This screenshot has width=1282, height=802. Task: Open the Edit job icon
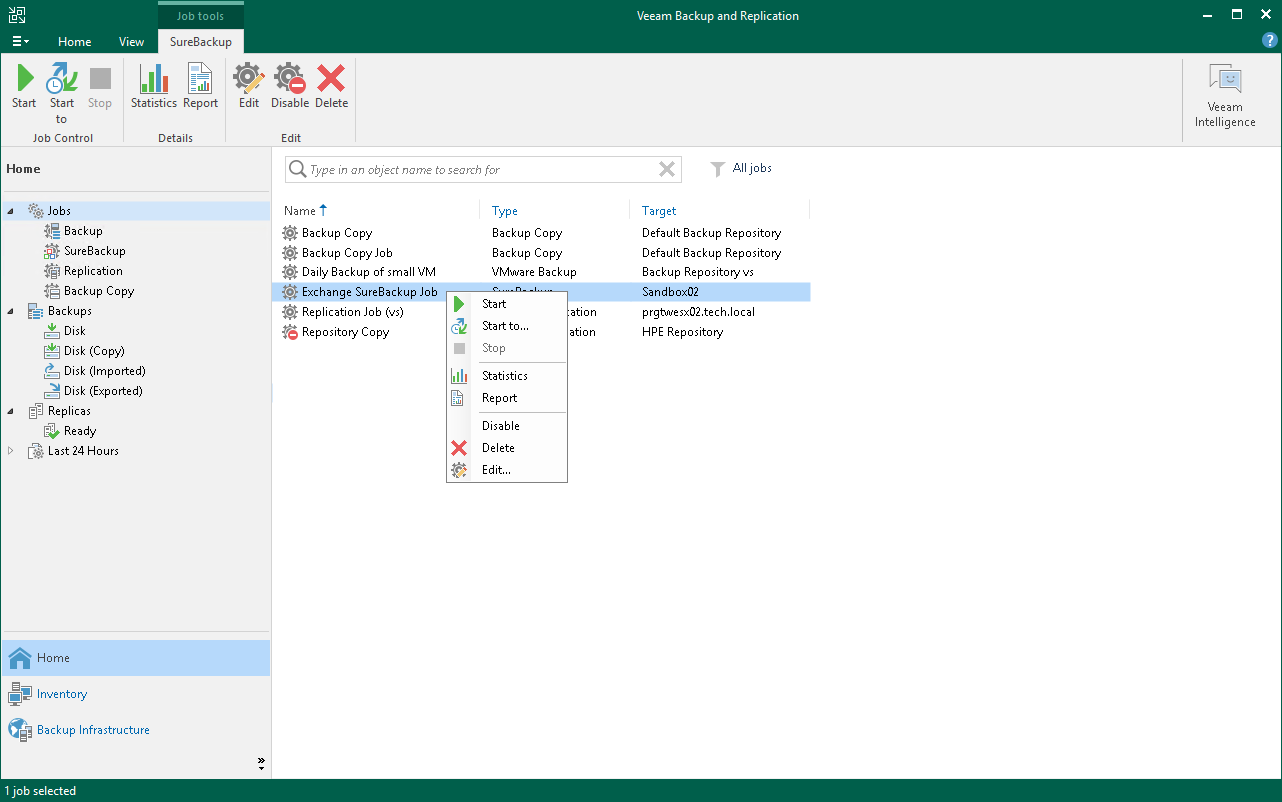pos(248,88)
